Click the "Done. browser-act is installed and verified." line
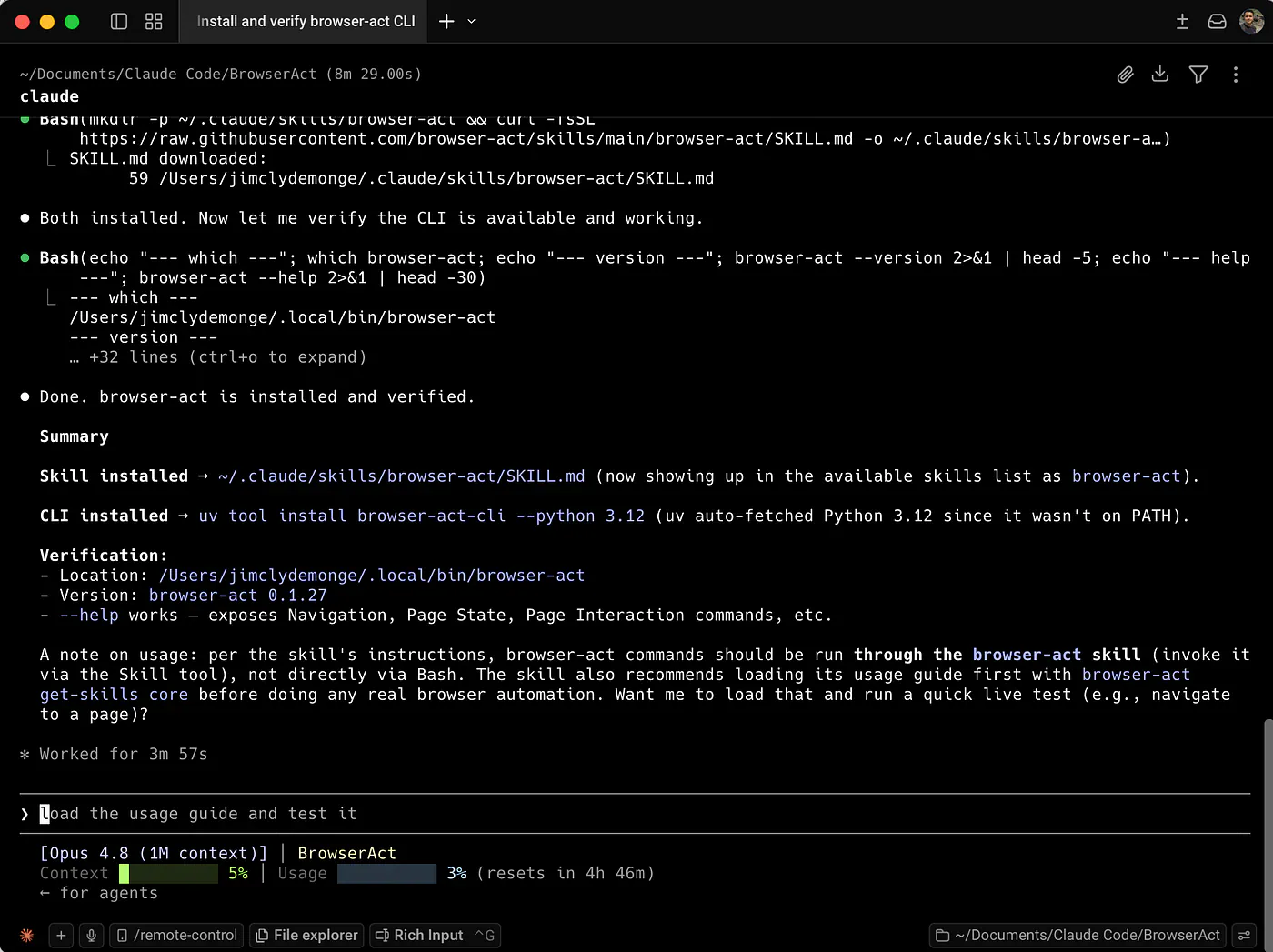Image resolution: width=1273 pixels, height=952 pixels. 257,397
